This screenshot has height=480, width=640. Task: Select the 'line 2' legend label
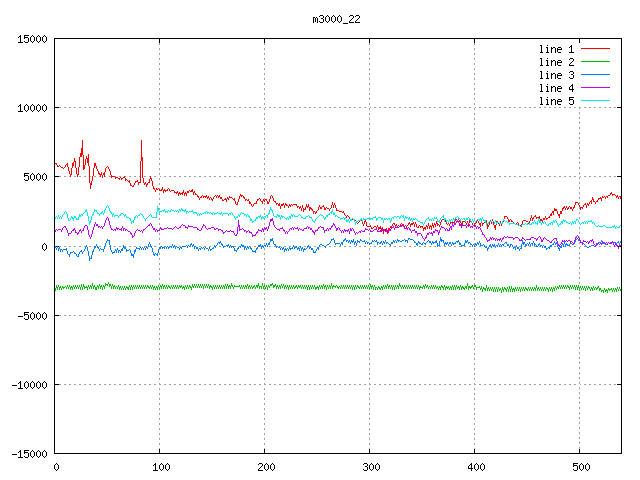pyautogui.click(x=556, y=62)
